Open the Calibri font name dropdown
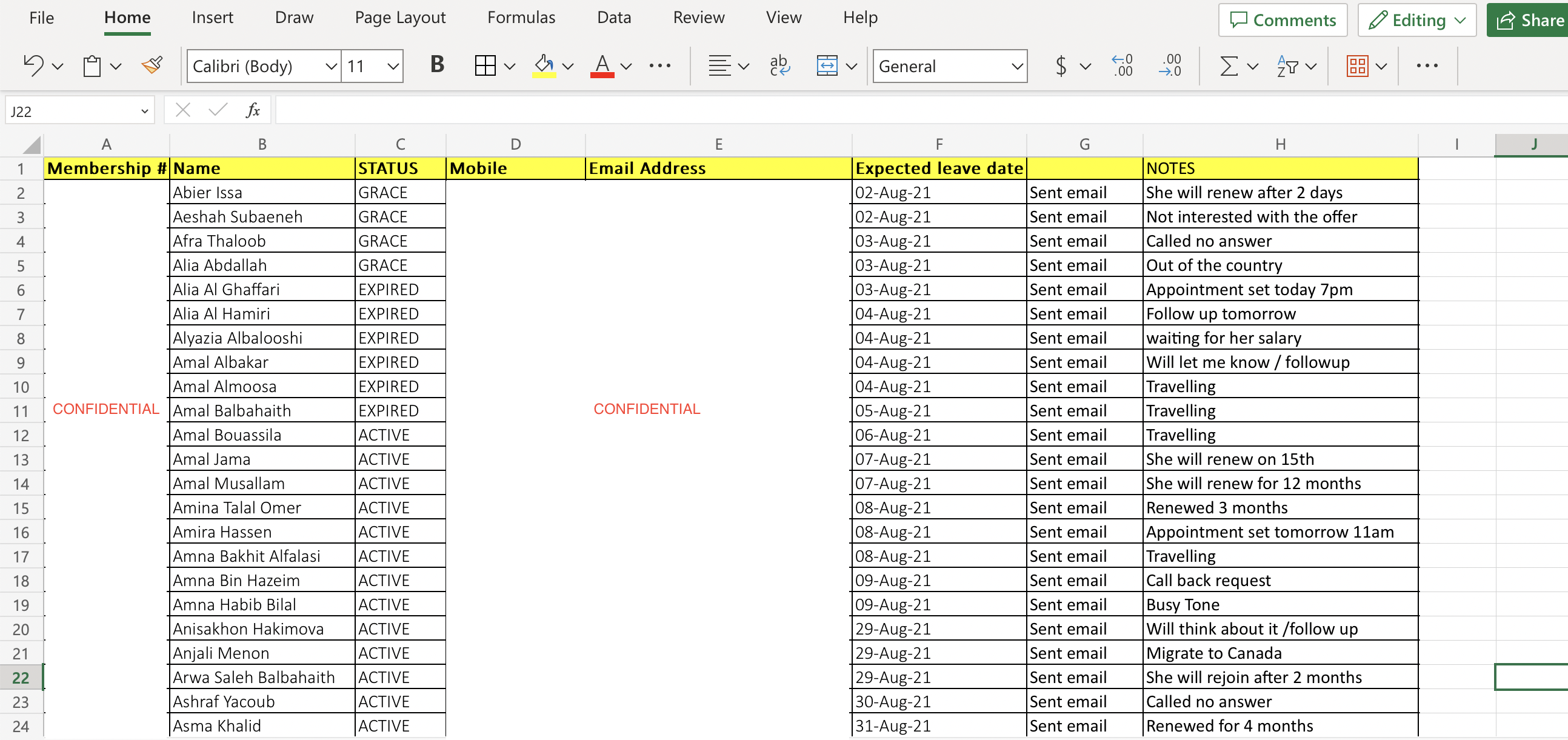Viewport: 1568px width, 740px height. (331, 65)
